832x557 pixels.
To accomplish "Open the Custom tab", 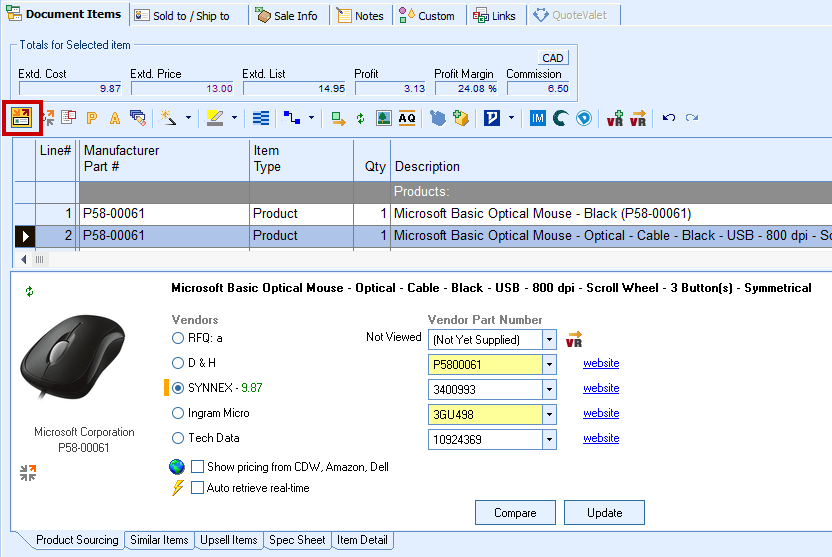I will coord(428,15).
